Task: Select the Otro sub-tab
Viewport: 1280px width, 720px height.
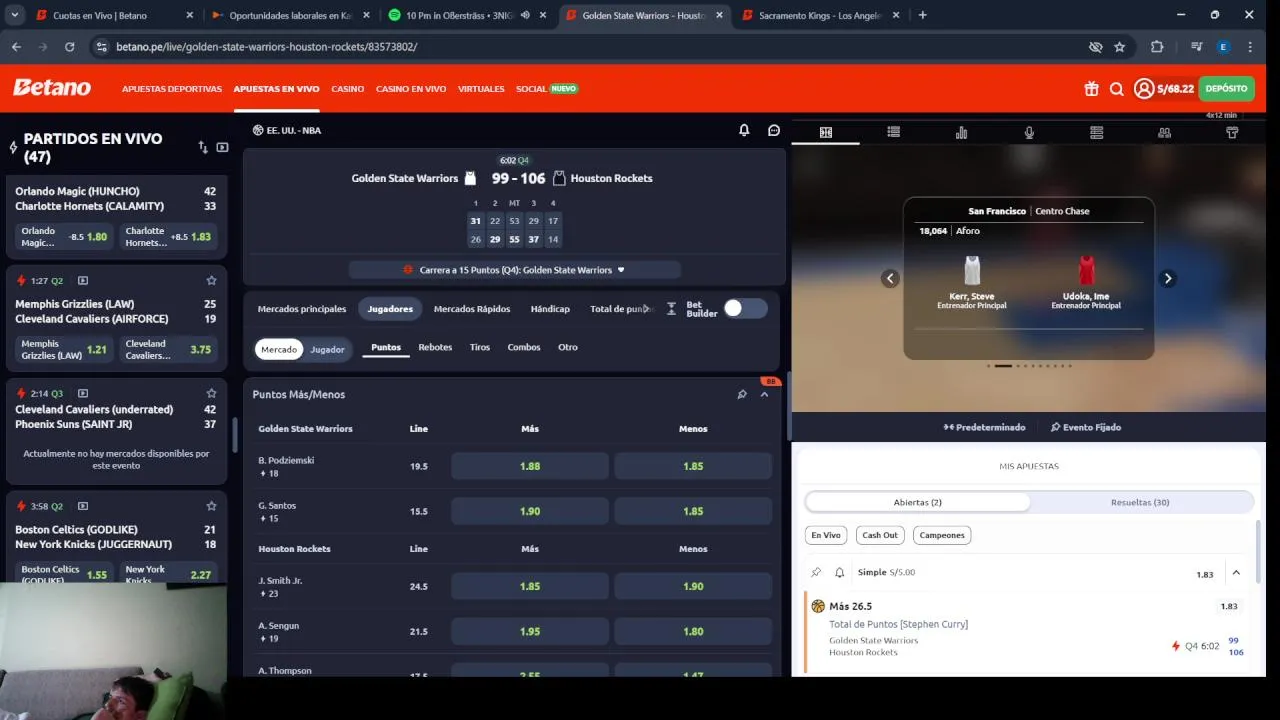Action: point(568,347)
